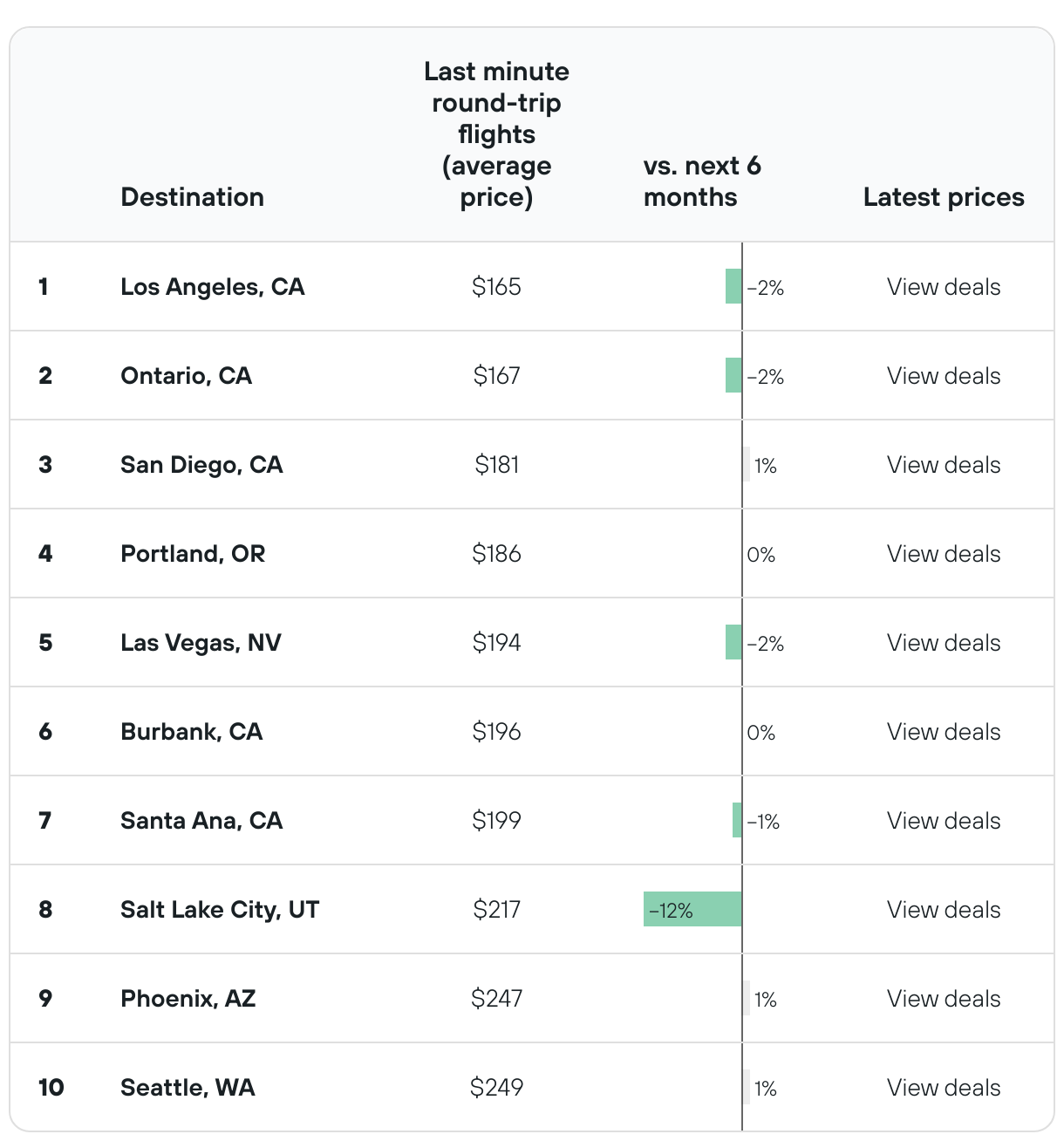Image resolution: width=1064 pixels, height=1141 pixels.
Task: Click View deals for Ontario, CA
Action: 943,376
